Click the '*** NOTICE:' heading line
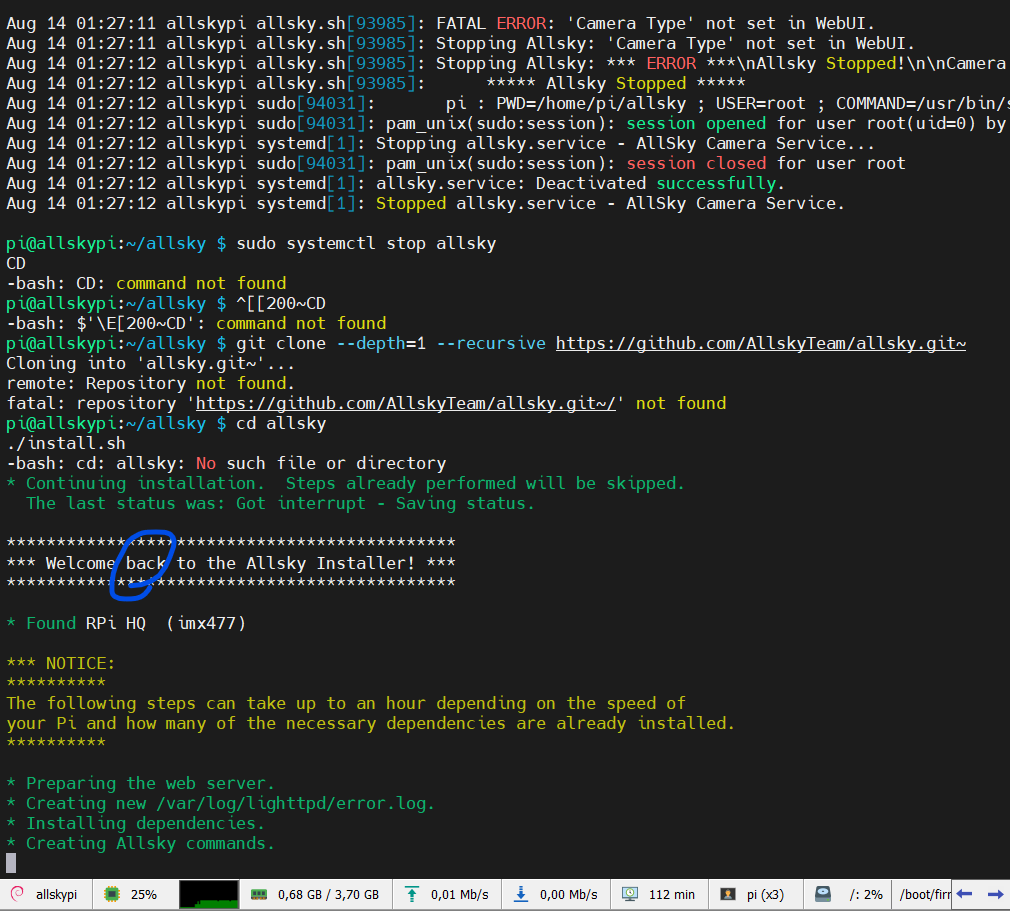 pos(61,663)
